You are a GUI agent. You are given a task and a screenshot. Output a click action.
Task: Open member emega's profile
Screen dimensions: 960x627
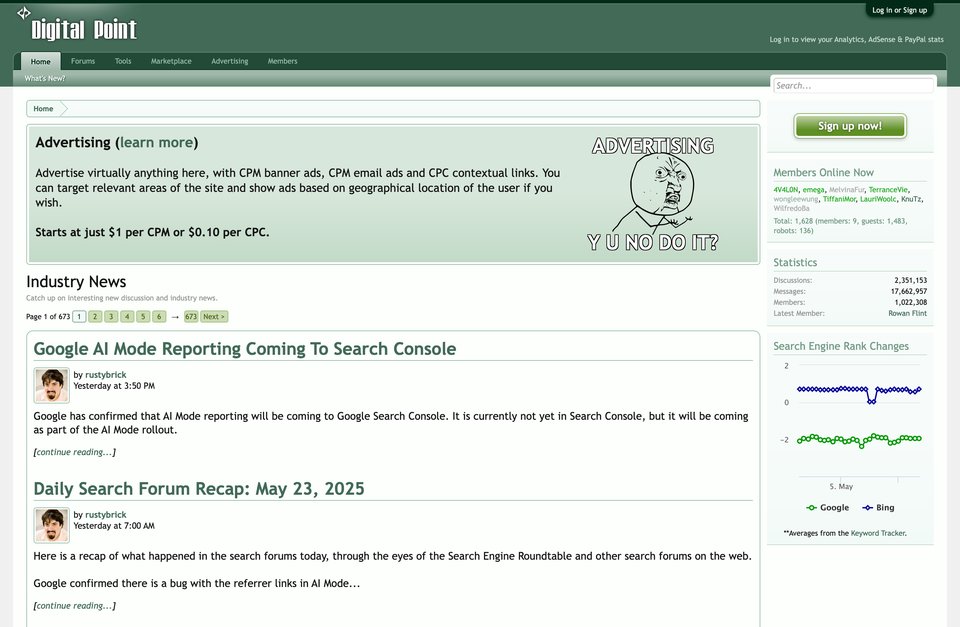[813, 190]
